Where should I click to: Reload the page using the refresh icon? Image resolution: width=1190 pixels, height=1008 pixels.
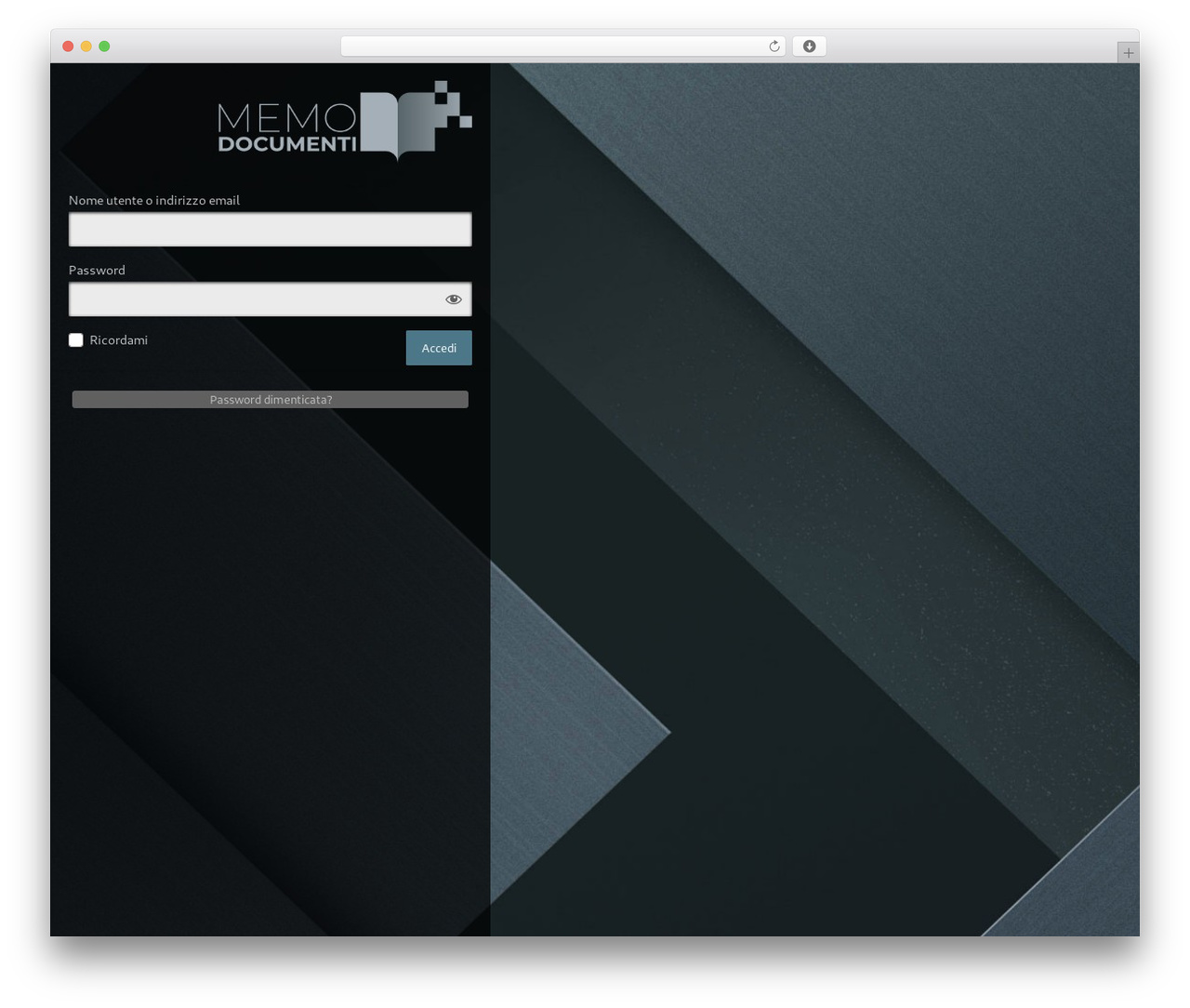point(773,46)
